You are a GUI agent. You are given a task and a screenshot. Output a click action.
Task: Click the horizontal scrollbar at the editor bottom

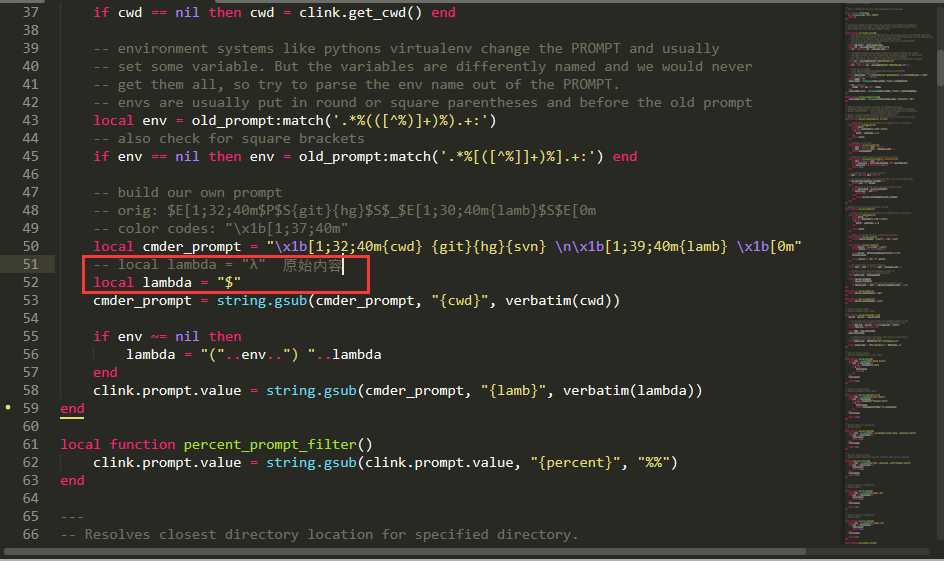point(405,551)
